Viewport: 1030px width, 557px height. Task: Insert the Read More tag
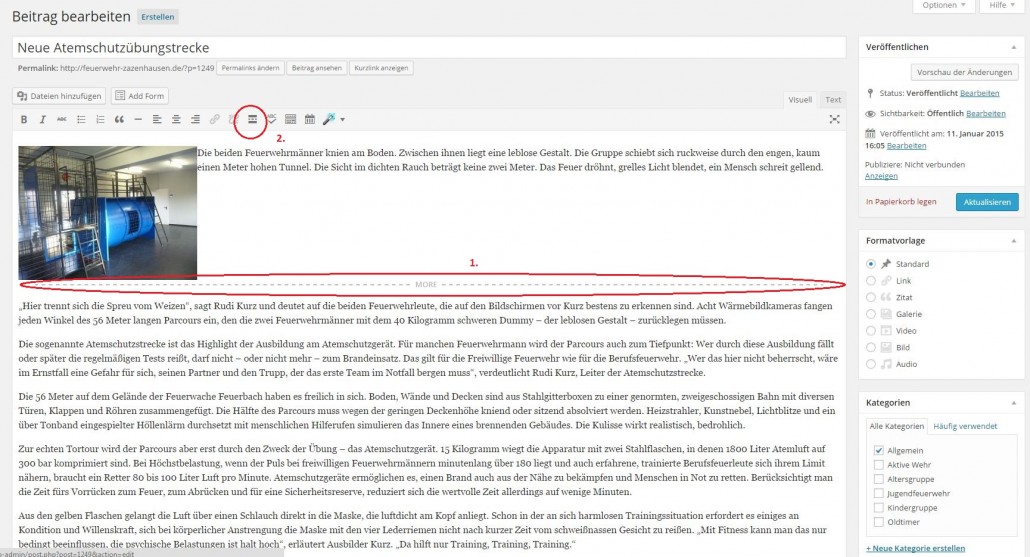252,119
